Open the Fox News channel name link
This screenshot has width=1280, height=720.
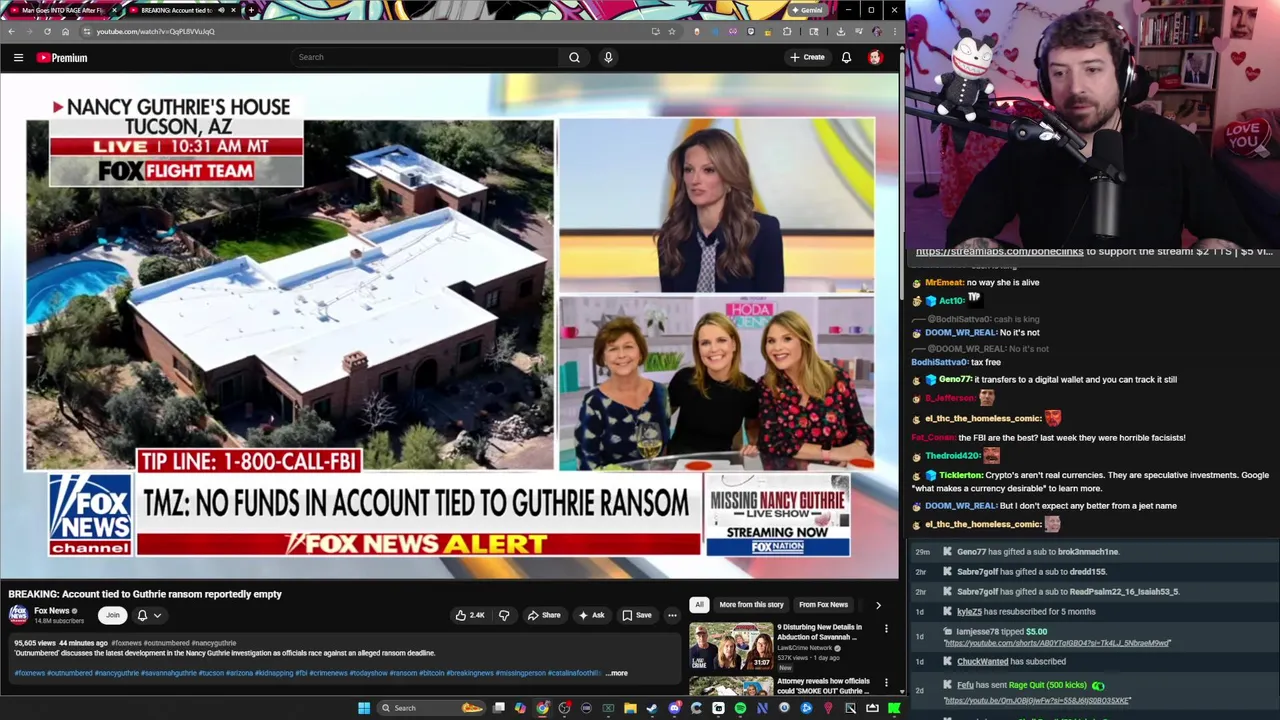tap(52, 611)
